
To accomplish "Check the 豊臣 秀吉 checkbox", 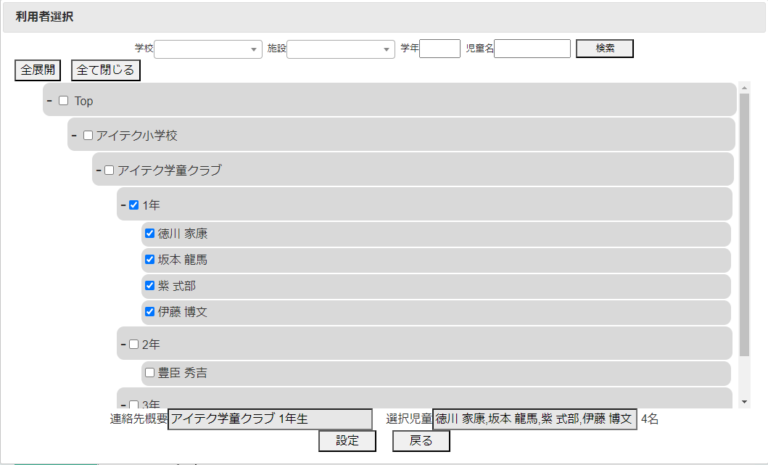I will [x=150, y=373].
